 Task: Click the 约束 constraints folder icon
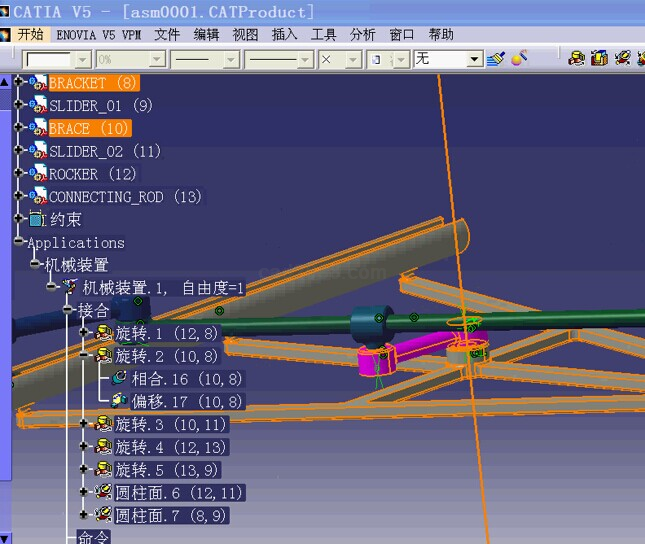coord(37,219)
